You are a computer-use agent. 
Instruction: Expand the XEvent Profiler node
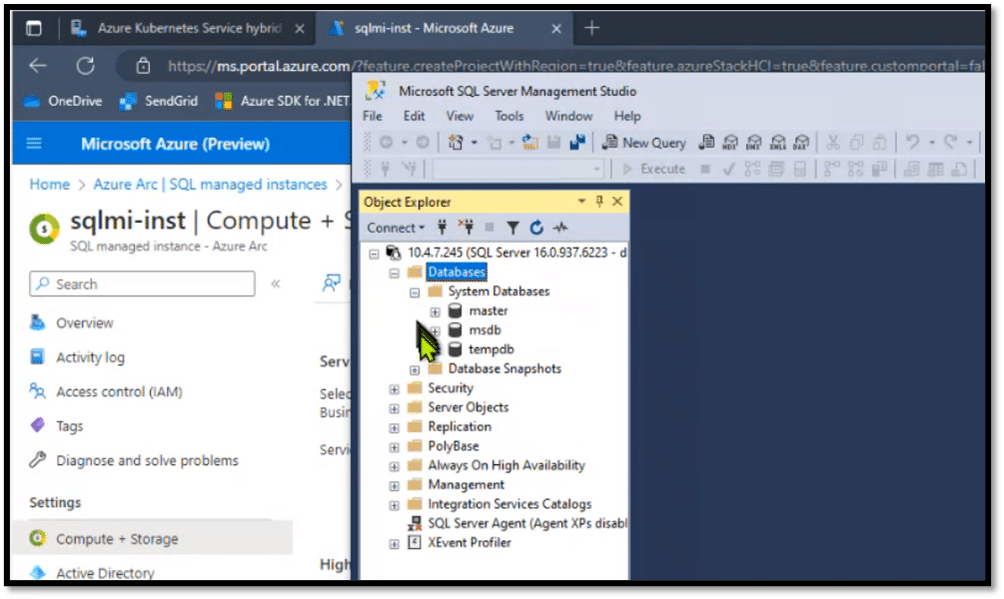click(394, 544)
